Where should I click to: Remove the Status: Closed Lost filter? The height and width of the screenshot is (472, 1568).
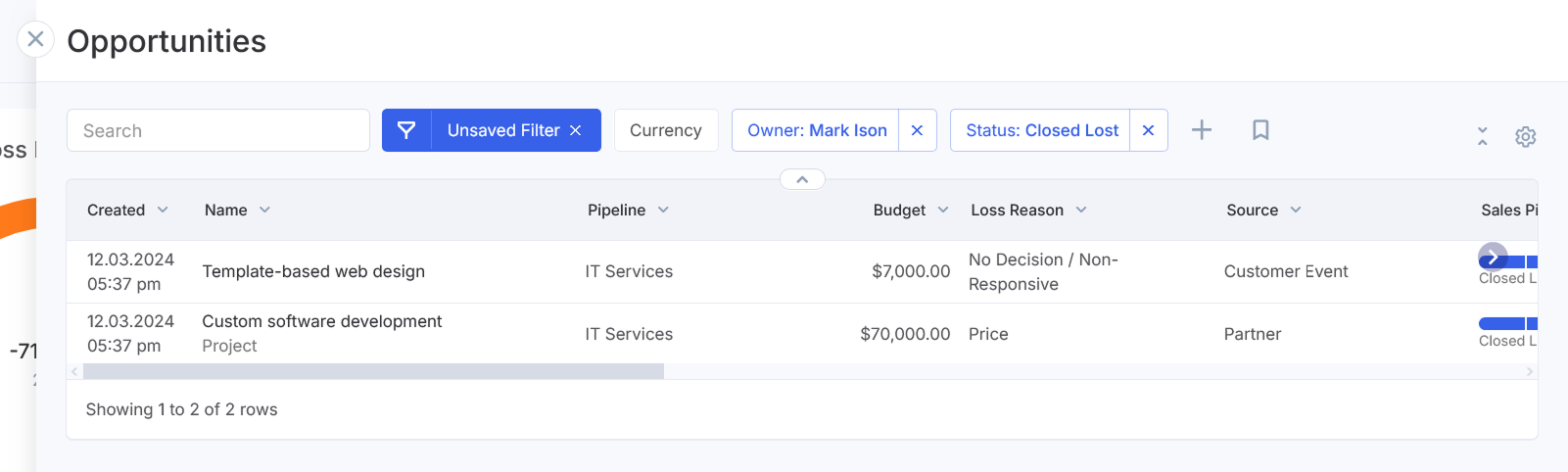(x=1148, y=130)
